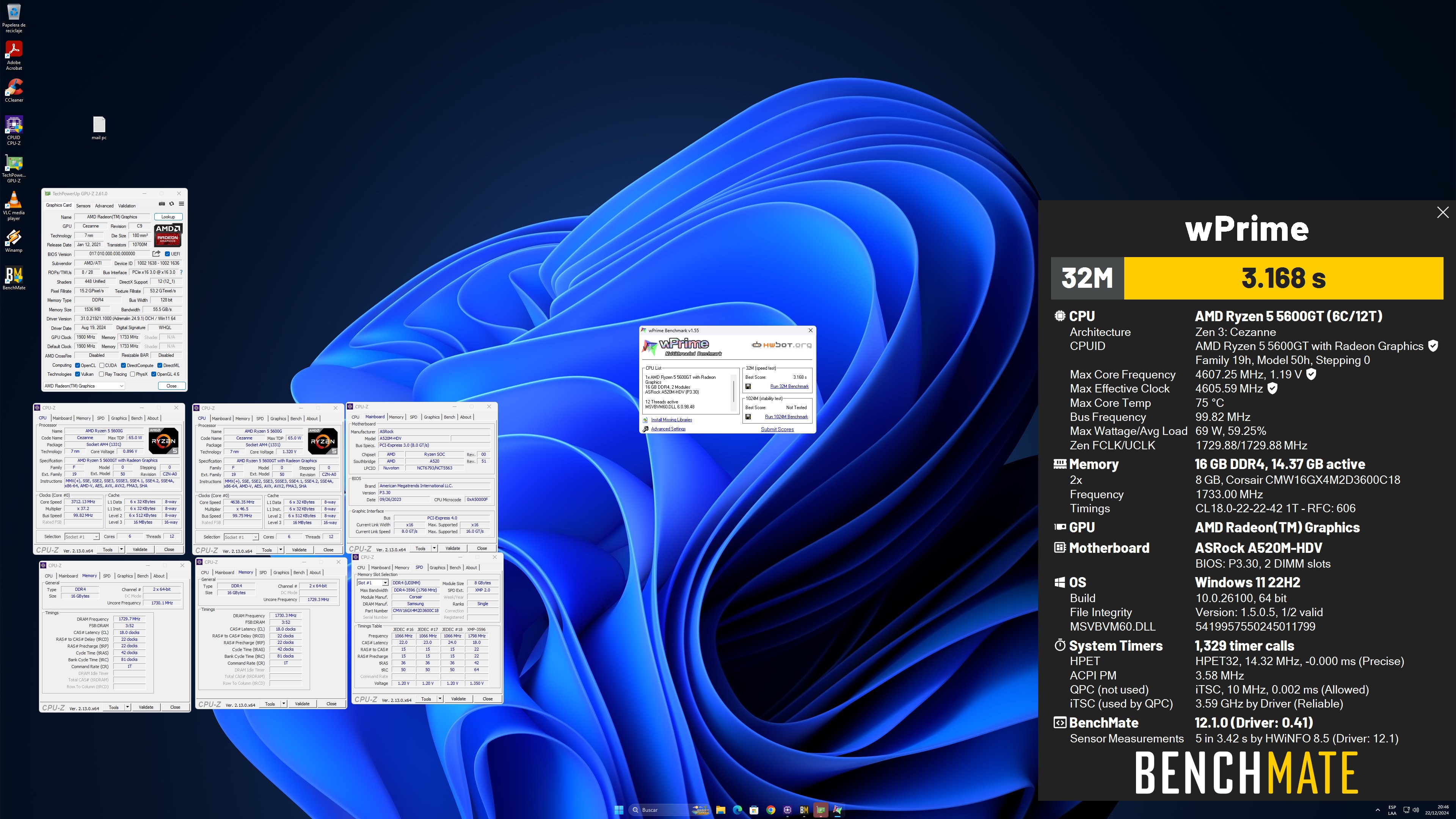Toggle the PhysX checkbox
1456x819 pixels.
[x=132, y=374]
